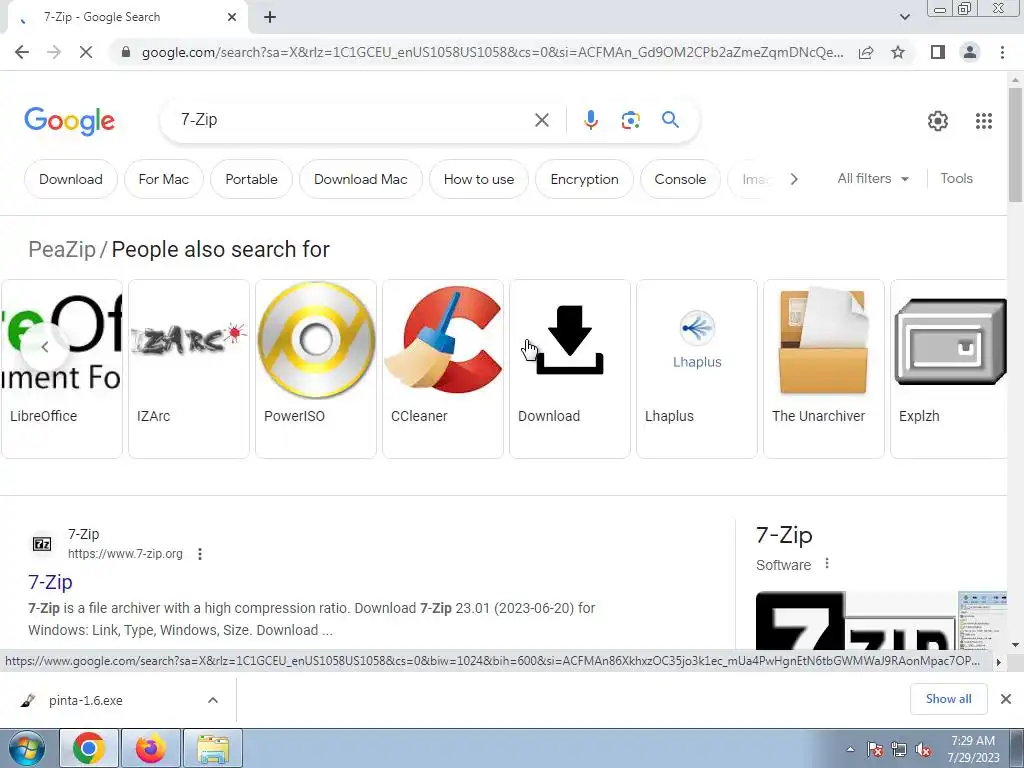Select the Encryption filter chip

coord(584,179)
